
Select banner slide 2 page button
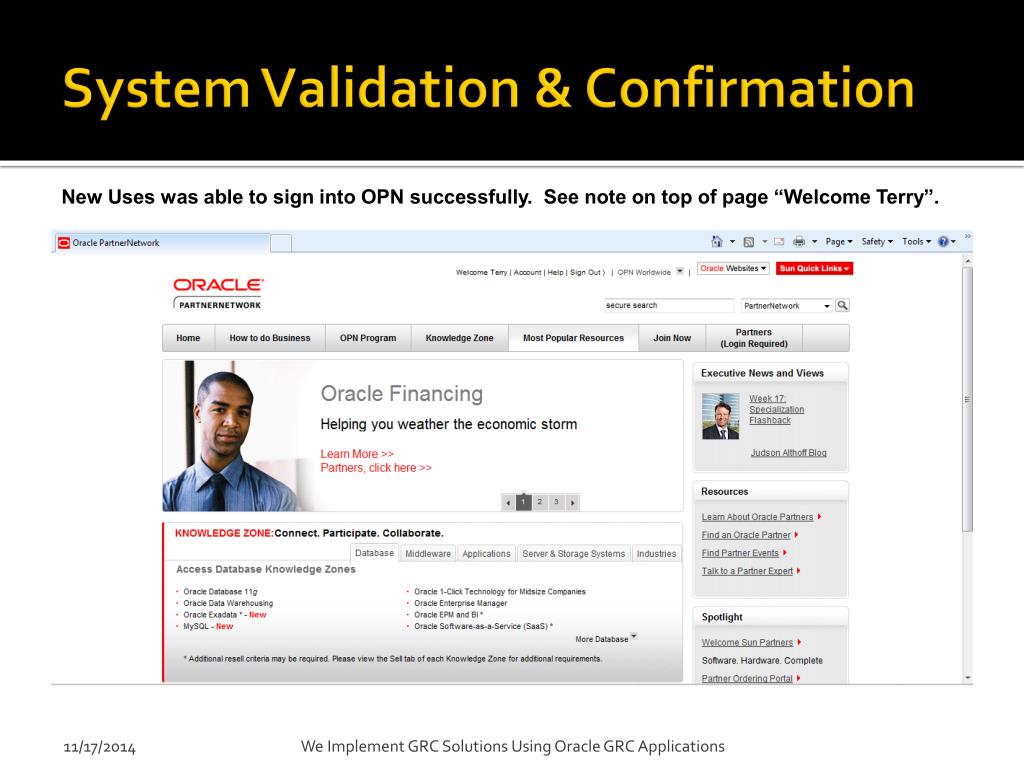(x=539, y=502)
